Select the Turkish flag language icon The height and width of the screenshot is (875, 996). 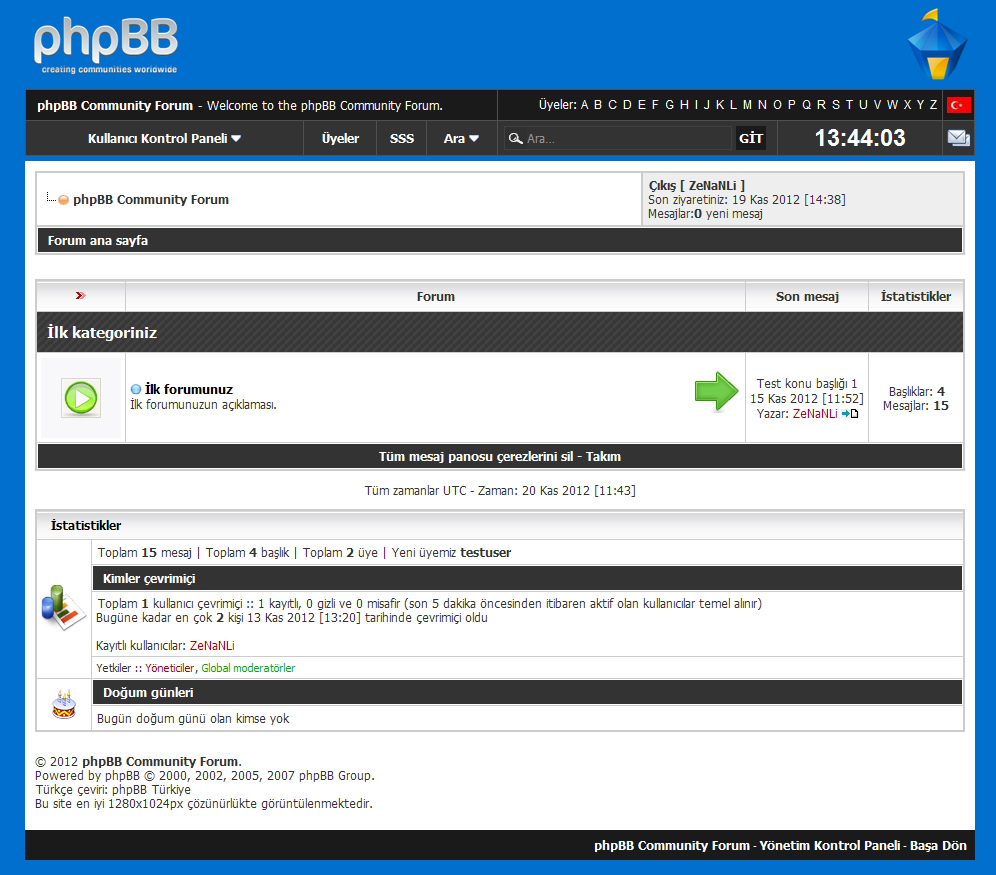[958, 105]
